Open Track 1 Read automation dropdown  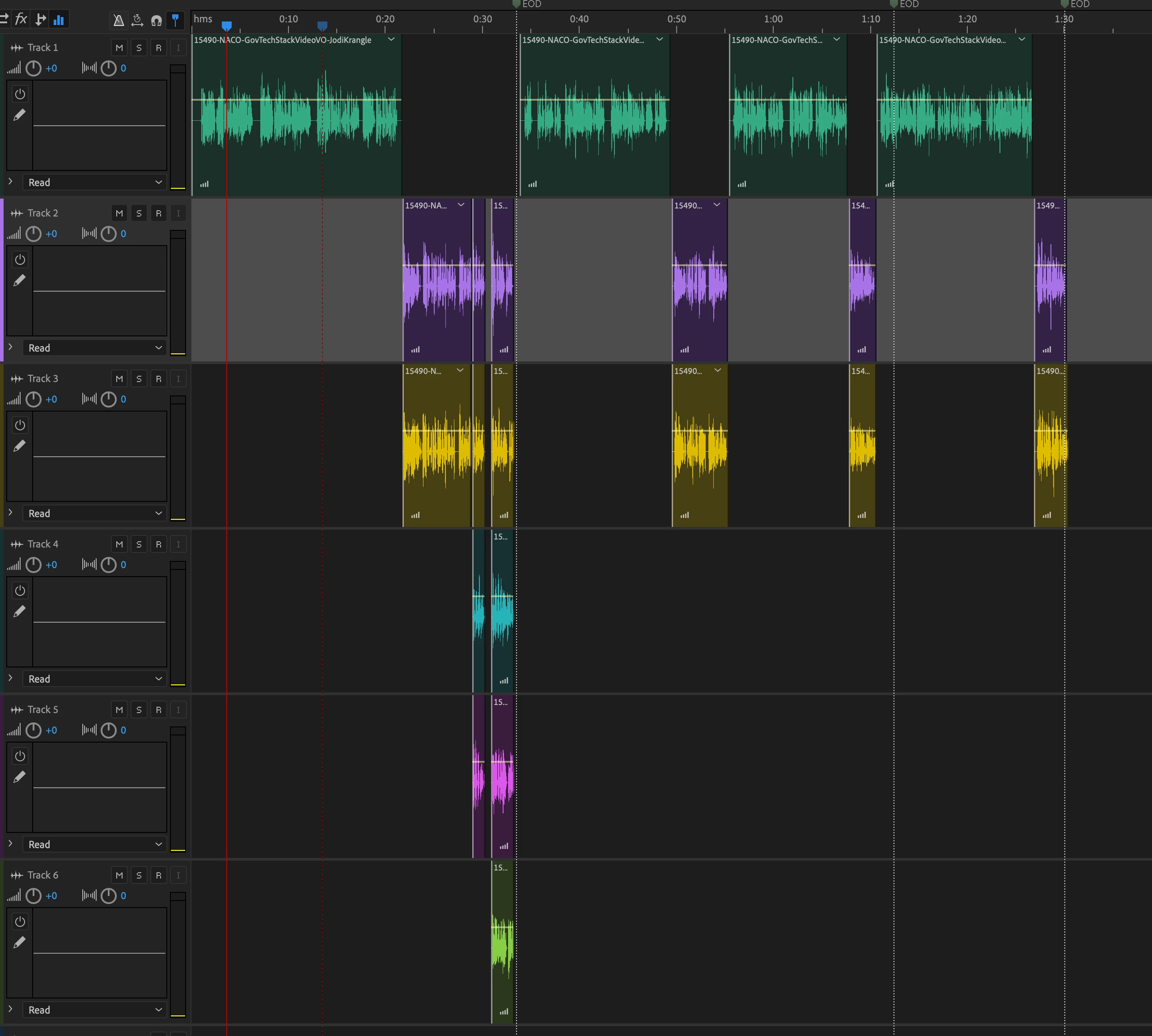[94, 182]
